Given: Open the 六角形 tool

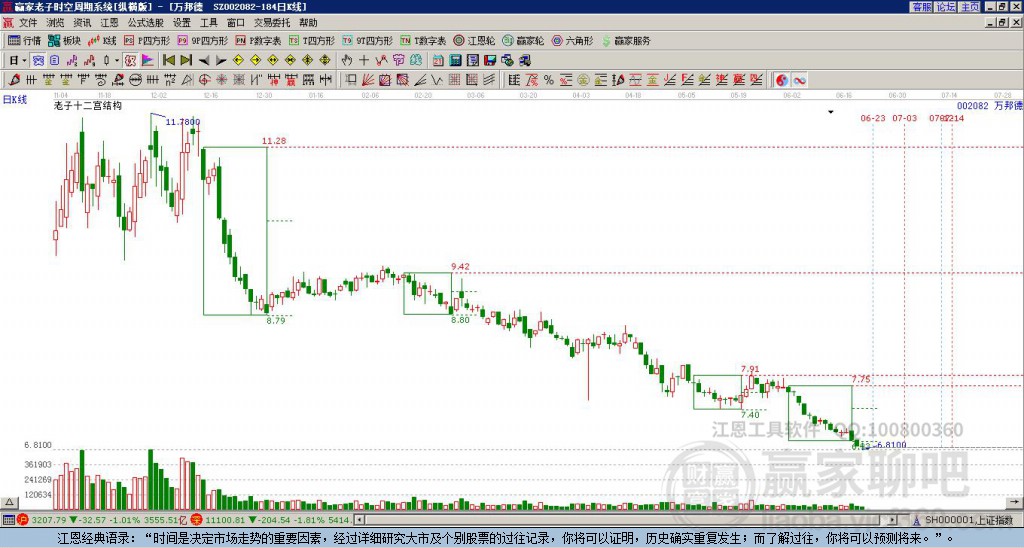Looking at the screenshot, I should pyautogui.click(x=572, y=40).
